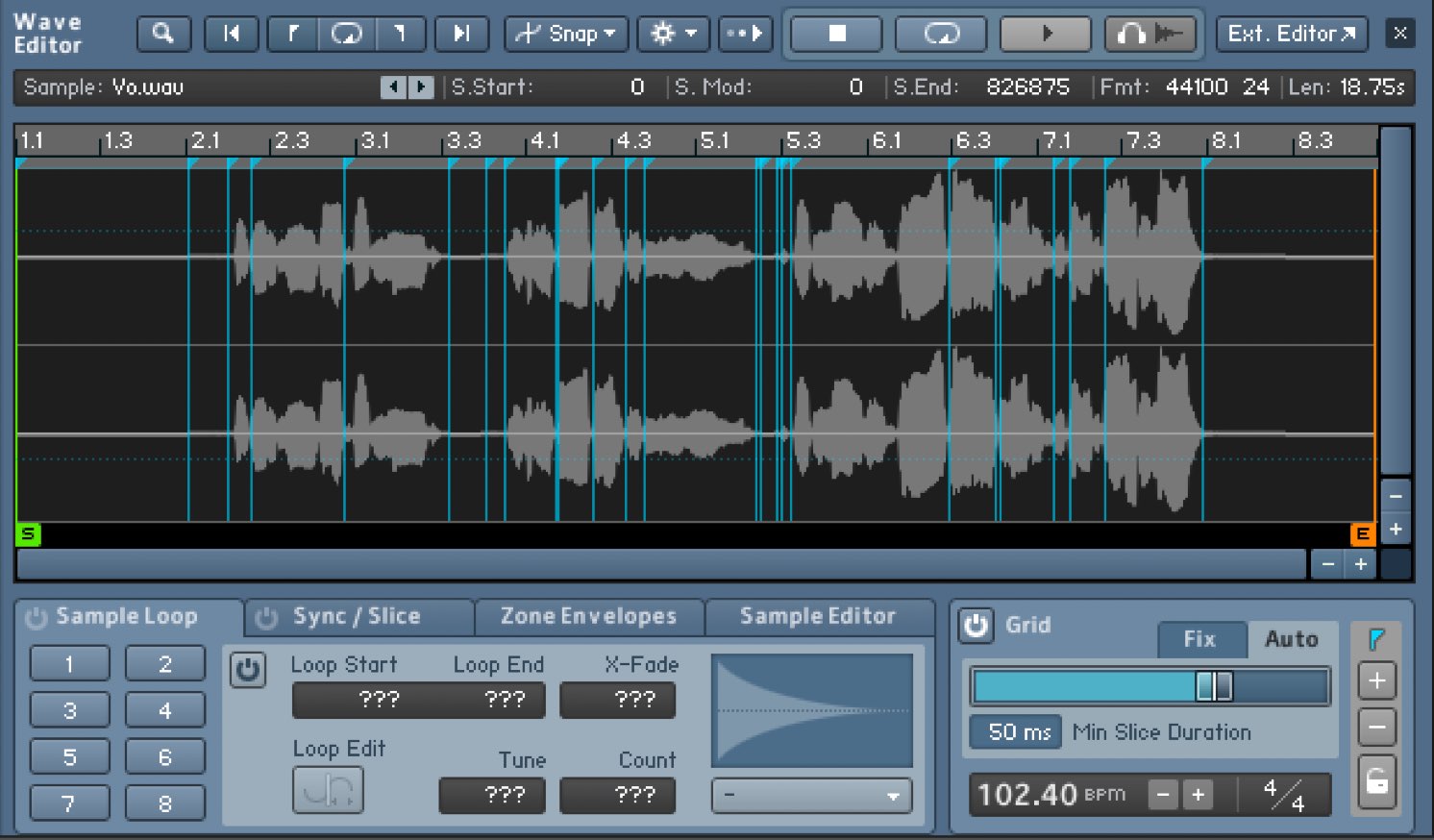The height and width of the screenshot is (840, 1434).
Task: Stop playback in the Wave Editor
Action: click(x=836, y=35)
